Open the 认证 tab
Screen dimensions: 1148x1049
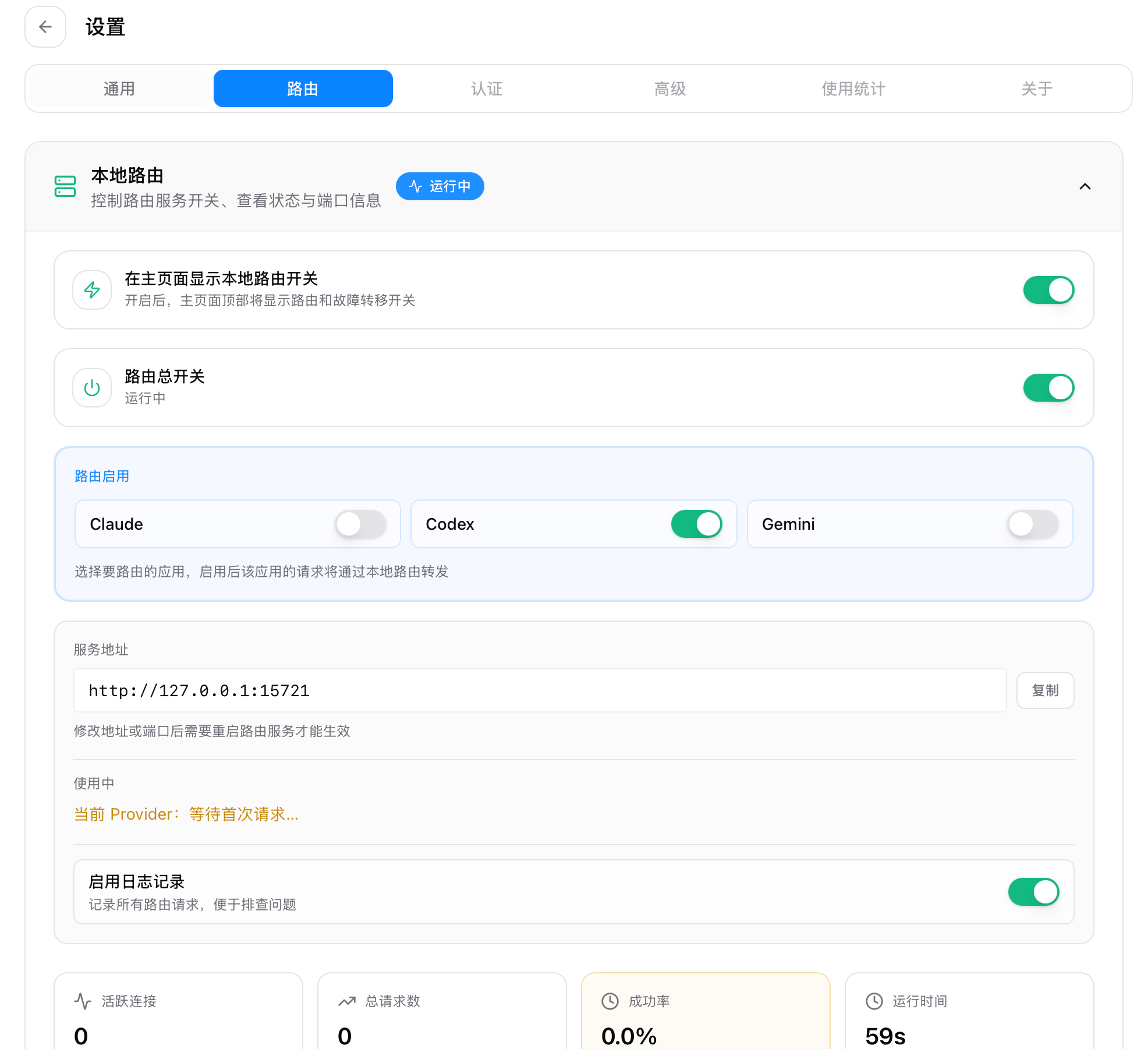click(487, 88)
